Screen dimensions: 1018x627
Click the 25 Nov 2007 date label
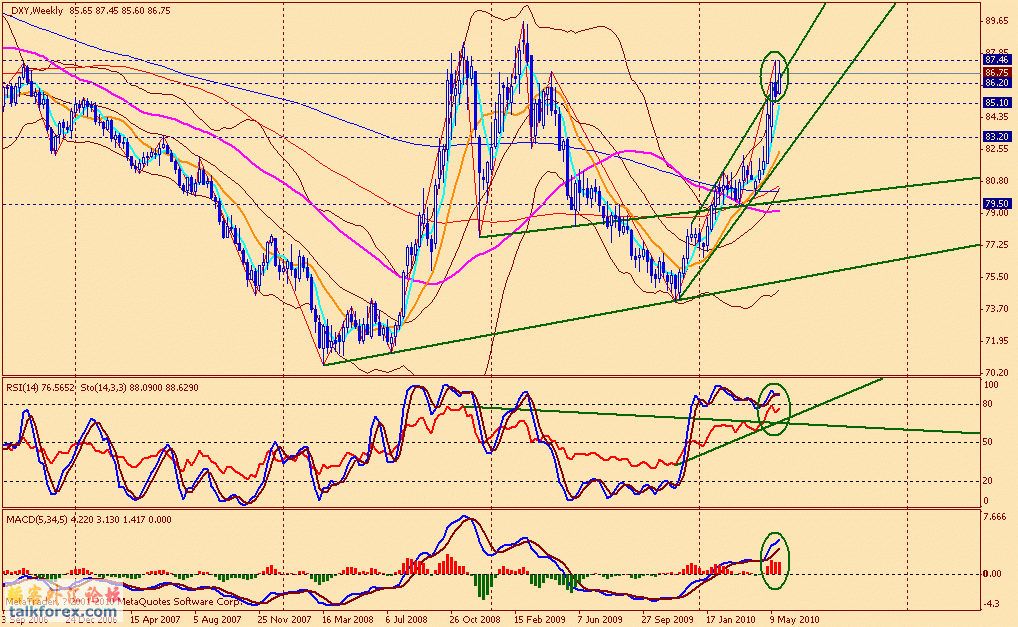(x=284, y=619)
